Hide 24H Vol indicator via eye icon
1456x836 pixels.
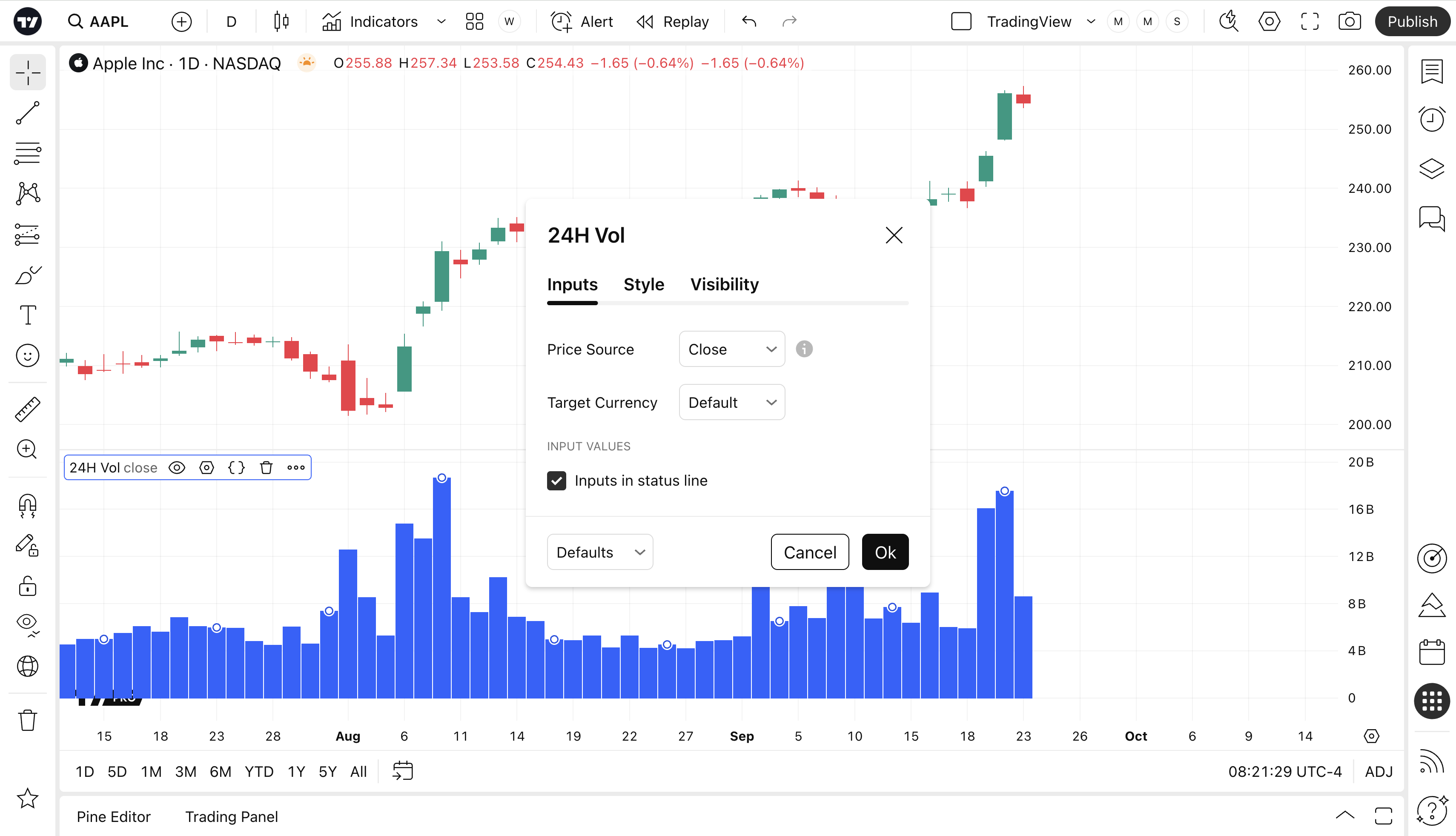click(177, 467)
